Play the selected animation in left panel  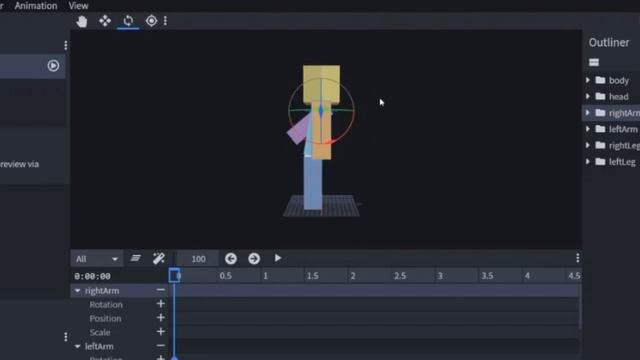click(53, 66)
